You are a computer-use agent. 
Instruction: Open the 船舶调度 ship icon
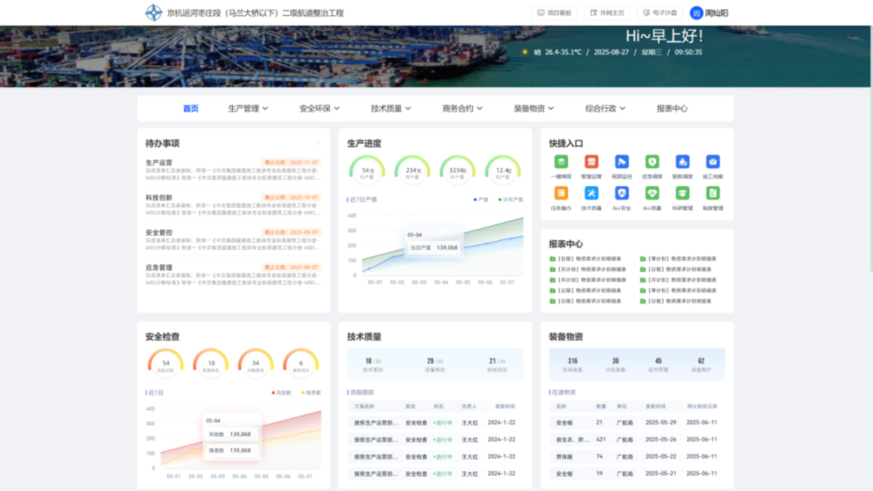(x=682, y=162)
